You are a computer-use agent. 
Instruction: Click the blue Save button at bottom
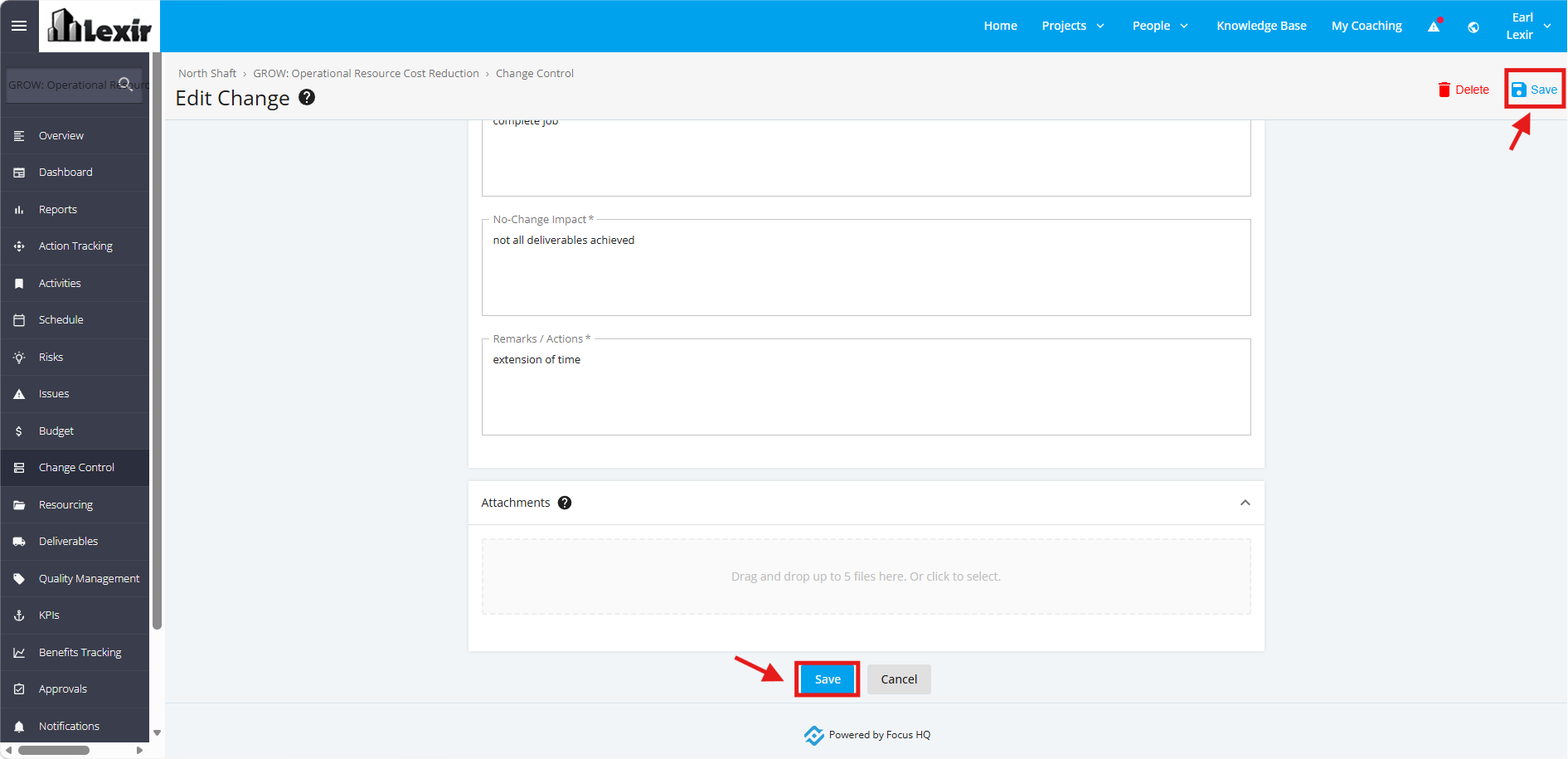coord(828,679)
